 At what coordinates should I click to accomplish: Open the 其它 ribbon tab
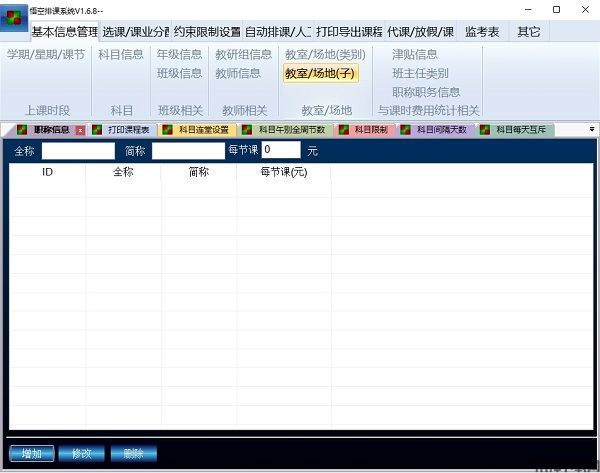tap(529, 31)
